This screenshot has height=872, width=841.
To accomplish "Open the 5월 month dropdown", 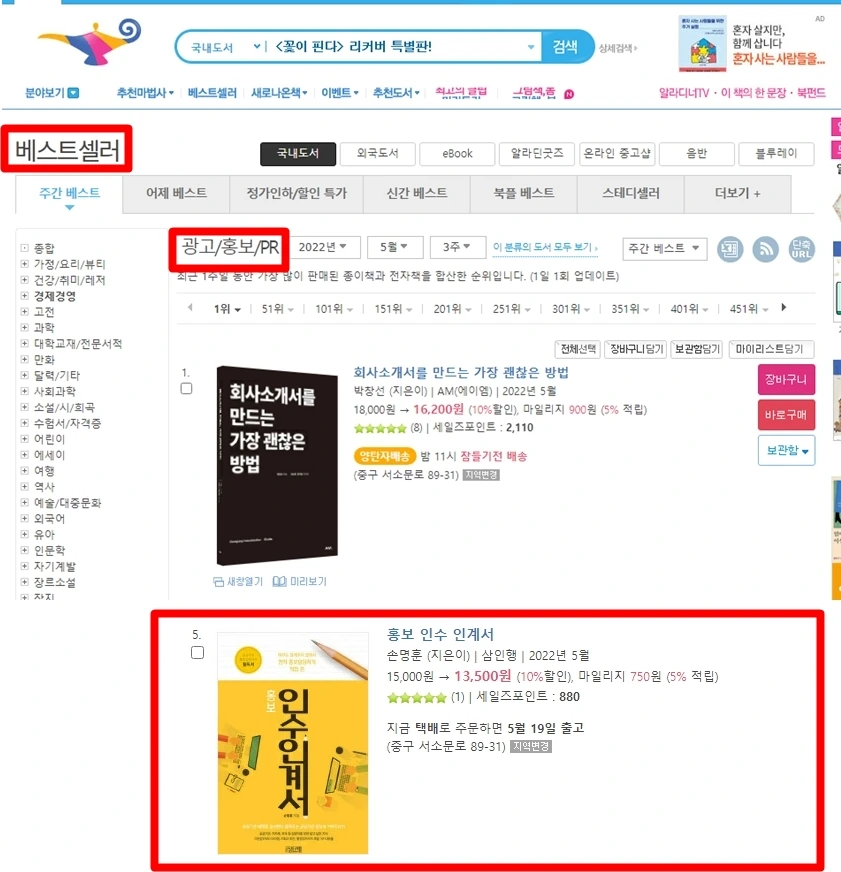I will tap(394, 247).
